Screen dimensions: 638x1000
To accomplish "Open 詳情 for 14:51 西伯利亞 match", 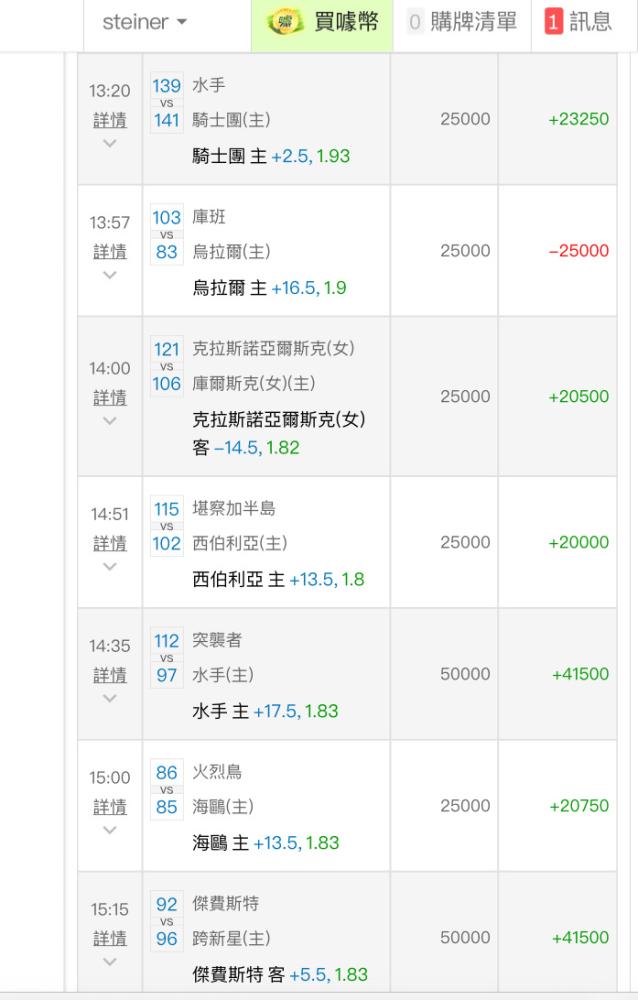I will tap(110, 543).
